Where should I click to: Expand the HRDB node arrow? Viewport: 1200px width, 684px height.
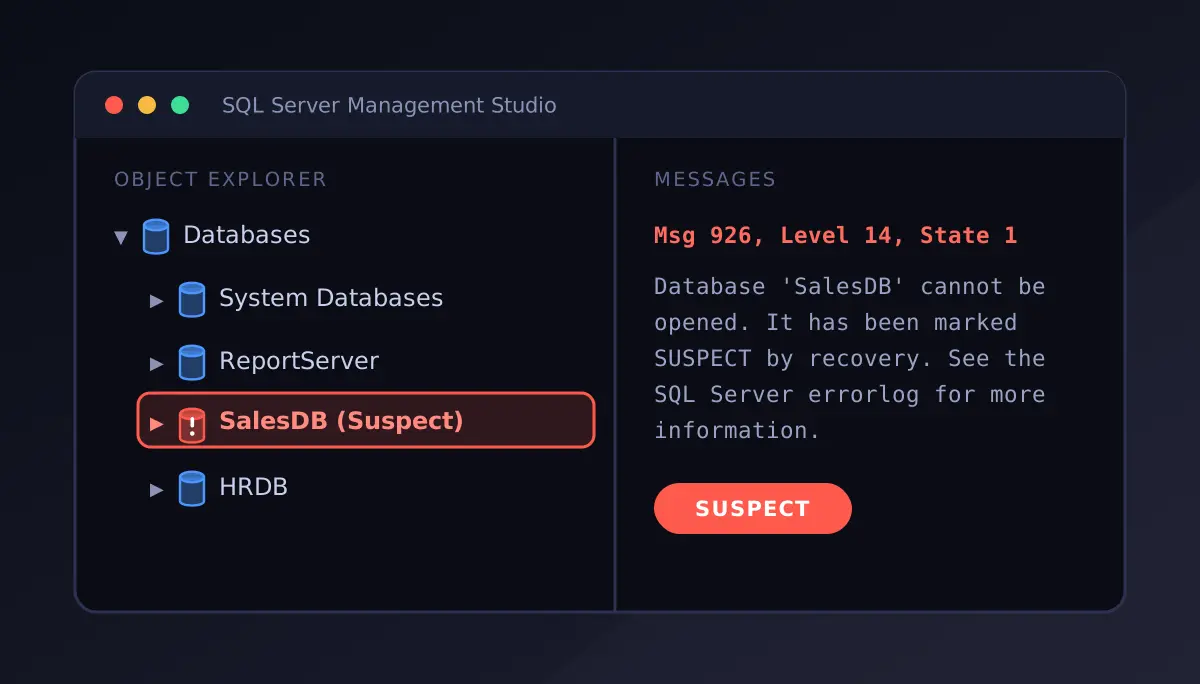tap(156, 489)
